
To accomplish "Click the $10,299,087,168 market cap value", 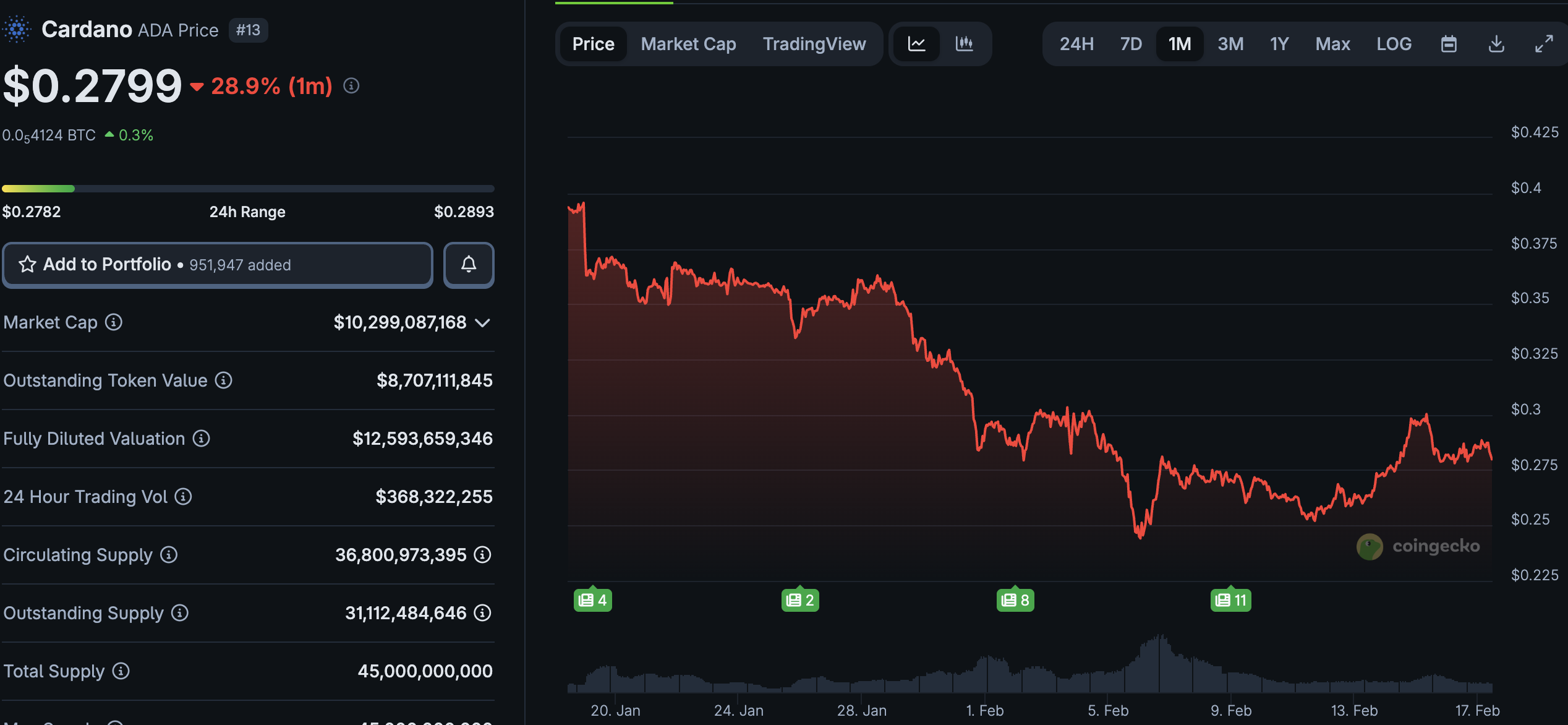I will (x=400, y=322).
